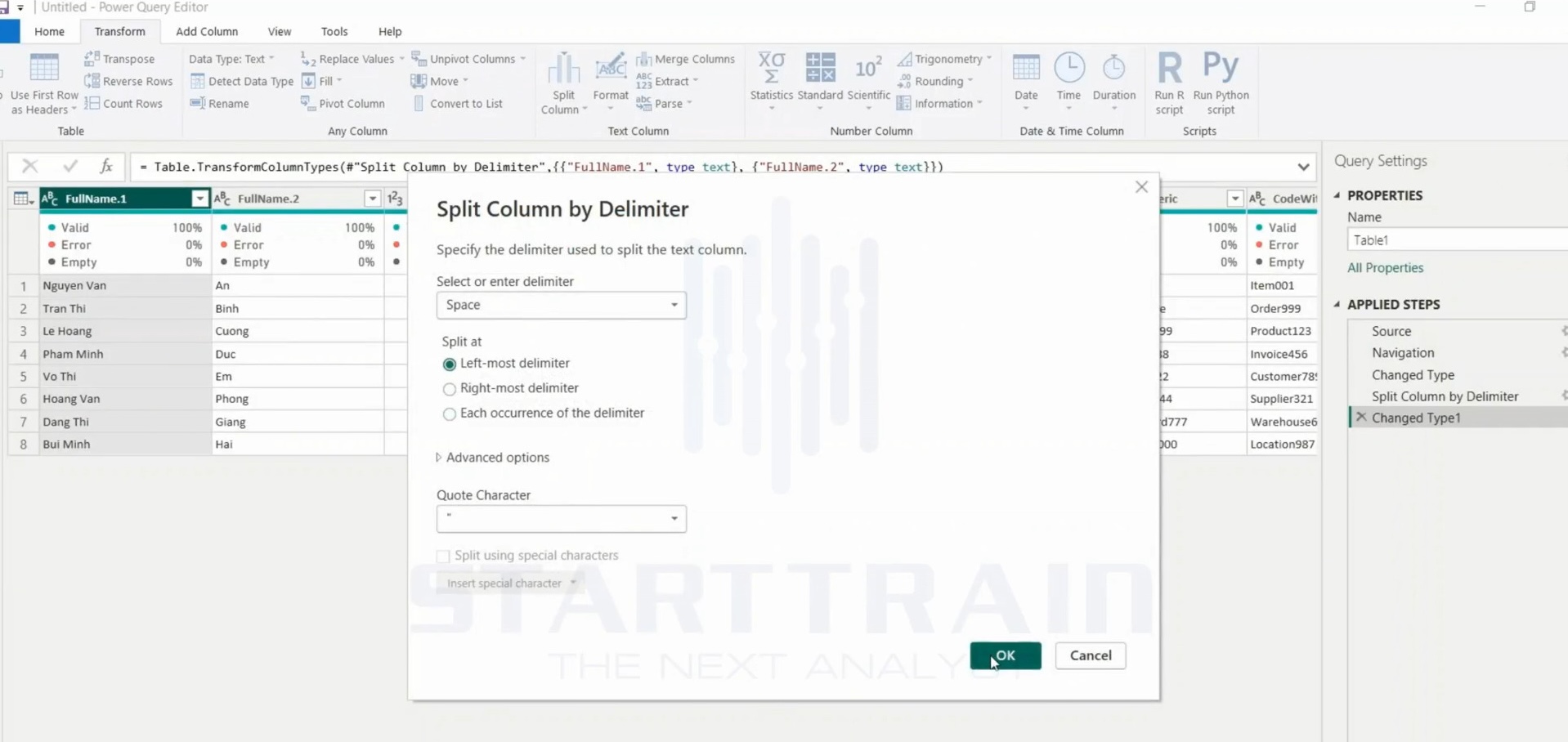
Task: Open the Date column tool
Action: pos(1026,82)
